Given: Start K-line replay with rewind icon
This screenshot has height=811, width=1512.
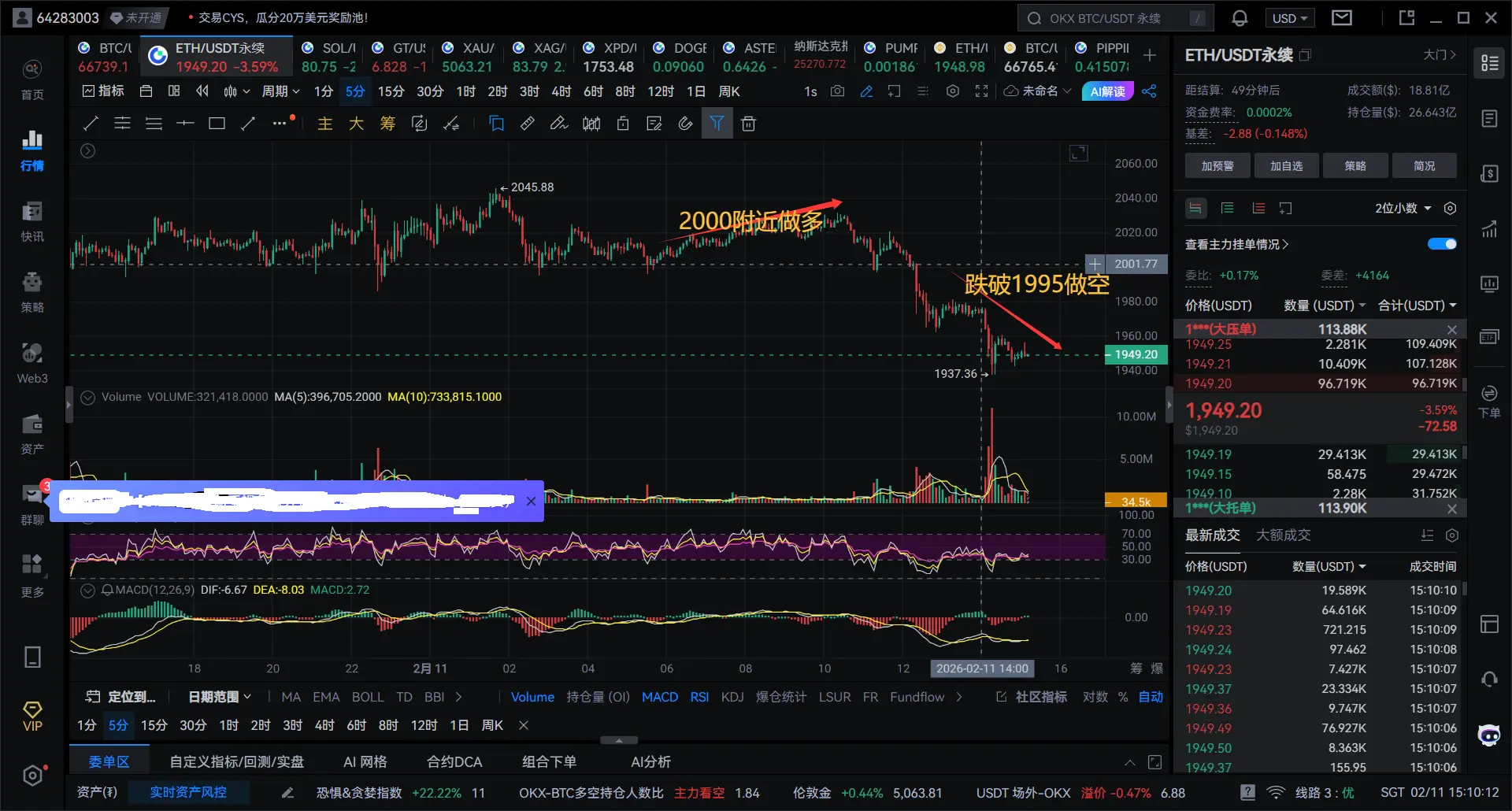Looking at the screenshot, I should click(x=202, y=91).
